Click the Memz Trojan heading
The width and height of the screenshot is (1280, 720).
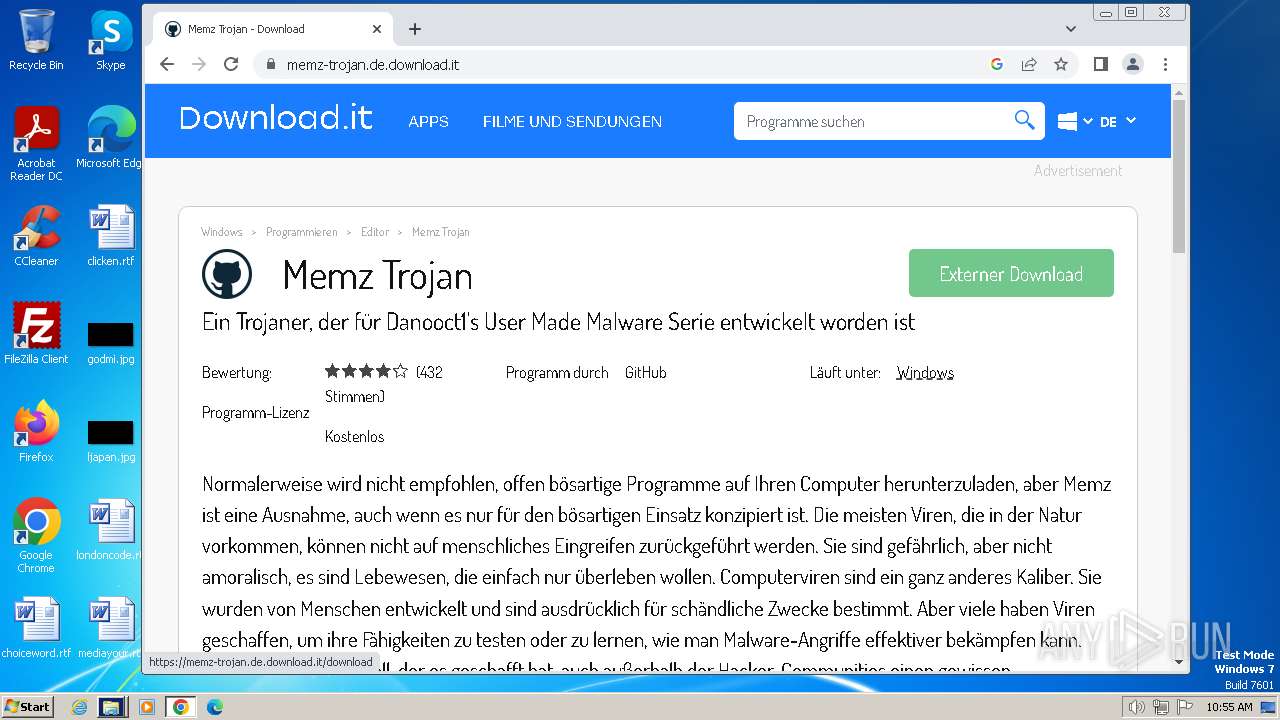tap(378, 275)
